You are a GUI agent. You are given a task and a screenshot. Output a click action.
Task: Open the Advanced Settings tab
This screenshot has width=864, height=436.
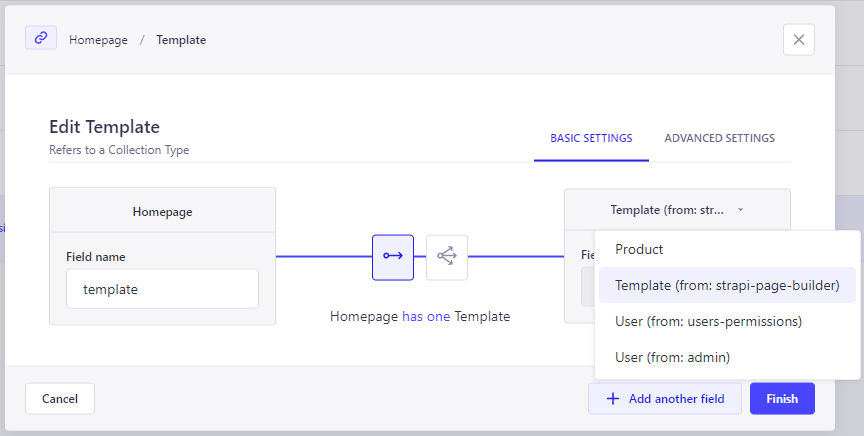tap(719, 138)
